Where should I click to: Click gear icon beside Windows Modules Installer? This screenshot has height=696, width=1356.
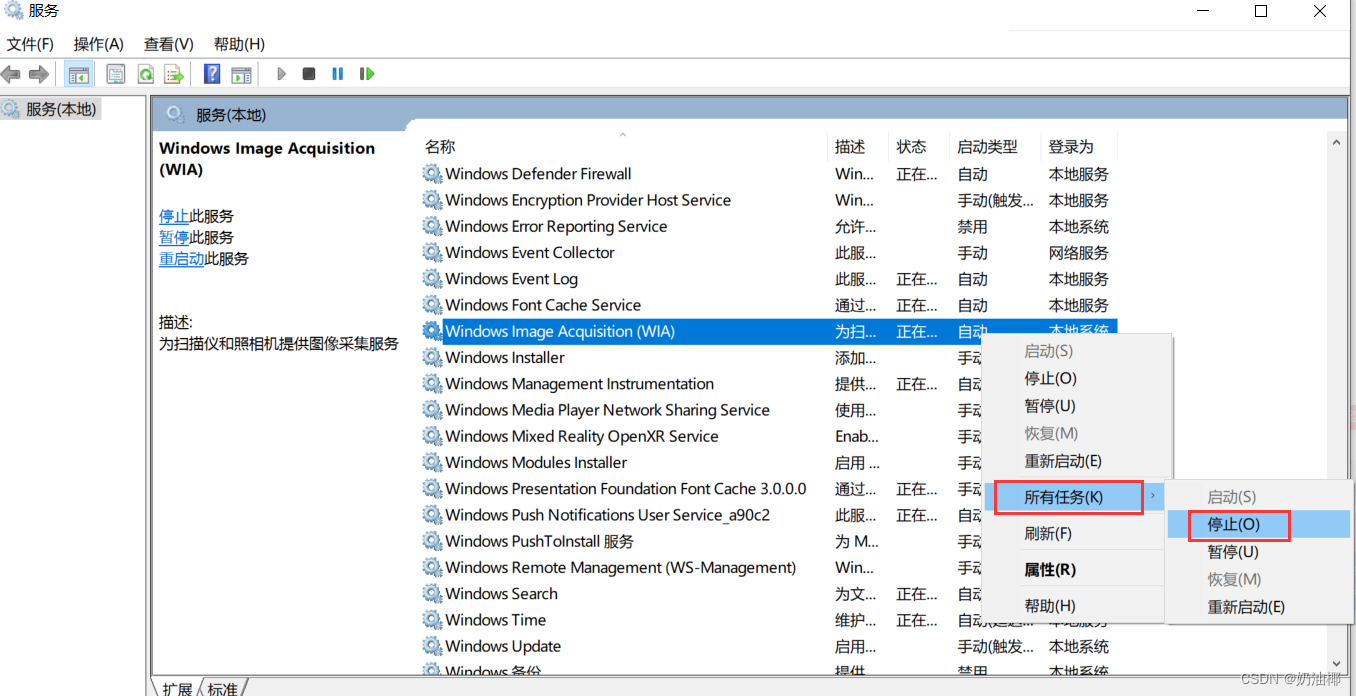click(x=432, y=462)
